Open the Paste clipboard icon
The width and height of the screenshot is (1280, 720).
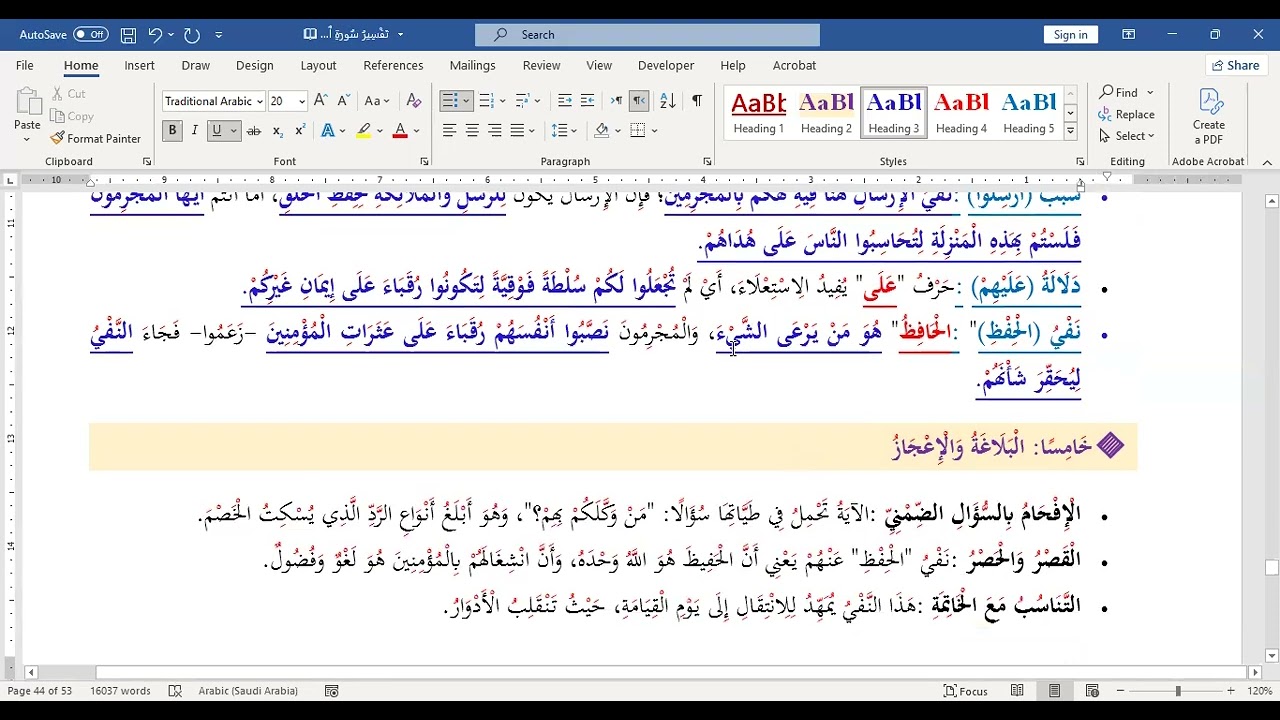click(x=27, y=102)
